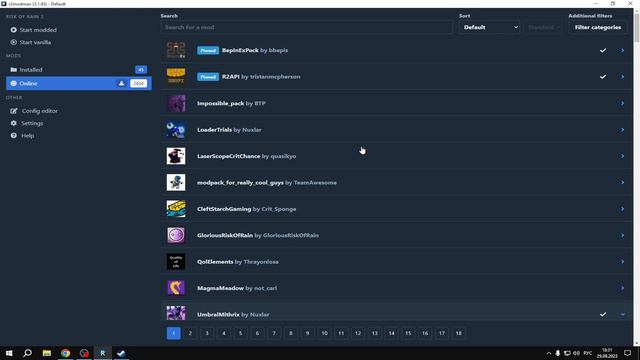This screenshot has width=640, height=360.
Task: Collapse the UmbralMithrix row chevron
Action: 622,314
